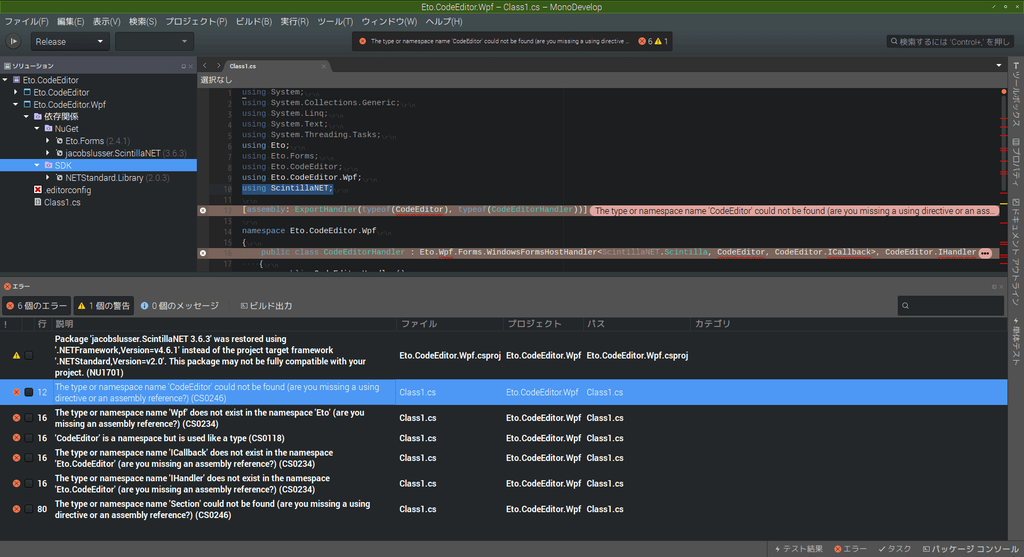Open the ビルド(B) menu

pos(253,22)
